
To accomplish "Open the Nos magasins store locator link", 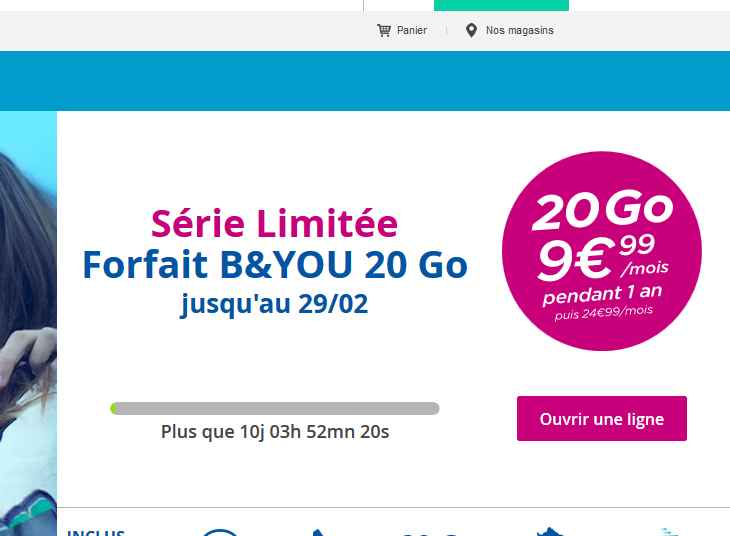I will click(x=519, y=30).
